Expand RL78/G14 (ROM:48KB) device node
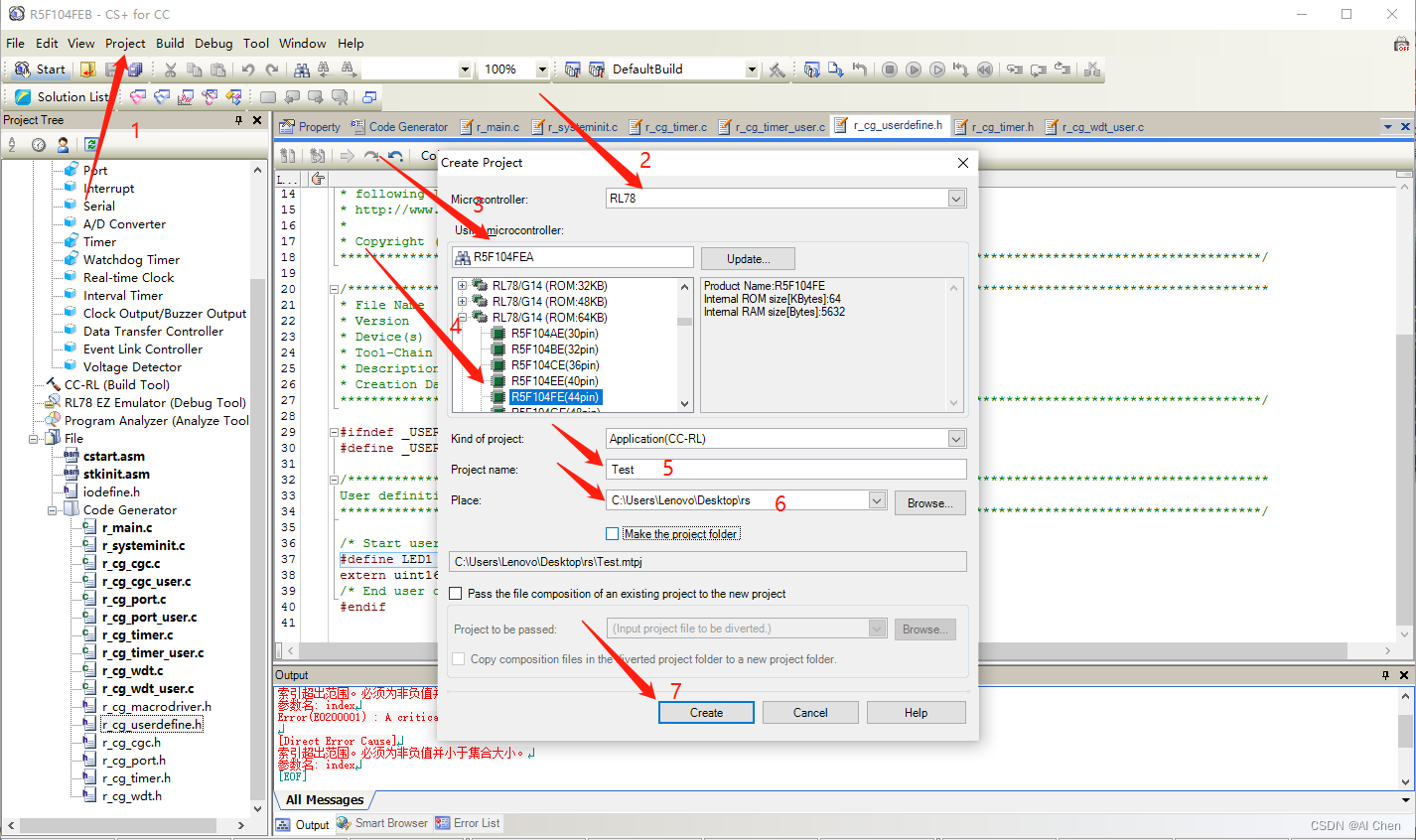Viewport: 1416px width, 840px height. point(462,302)
